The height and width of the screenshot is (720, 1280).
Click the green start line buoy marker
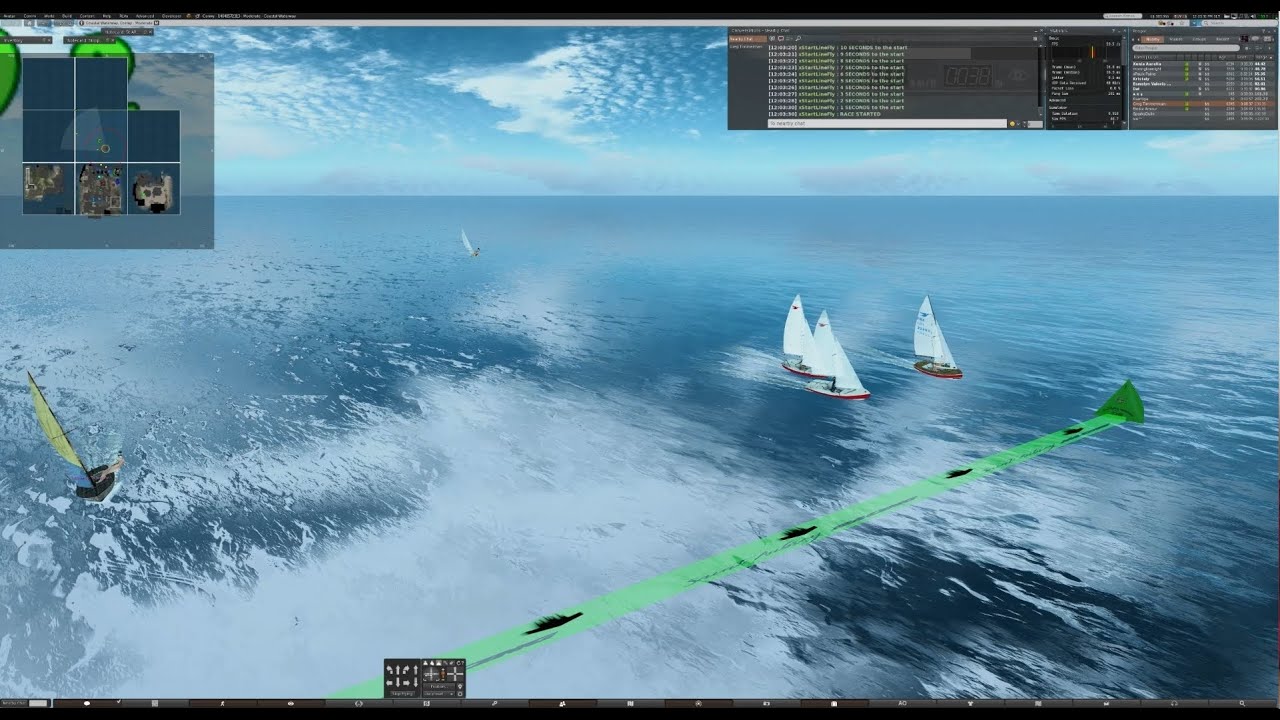(x=1120, y=402)
